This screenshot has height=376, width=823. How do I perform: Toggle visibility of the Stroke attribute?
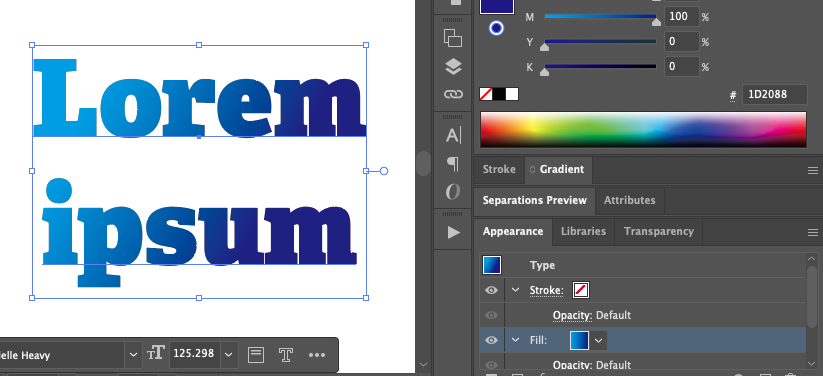pyautogui.click(x=491, y=290)
